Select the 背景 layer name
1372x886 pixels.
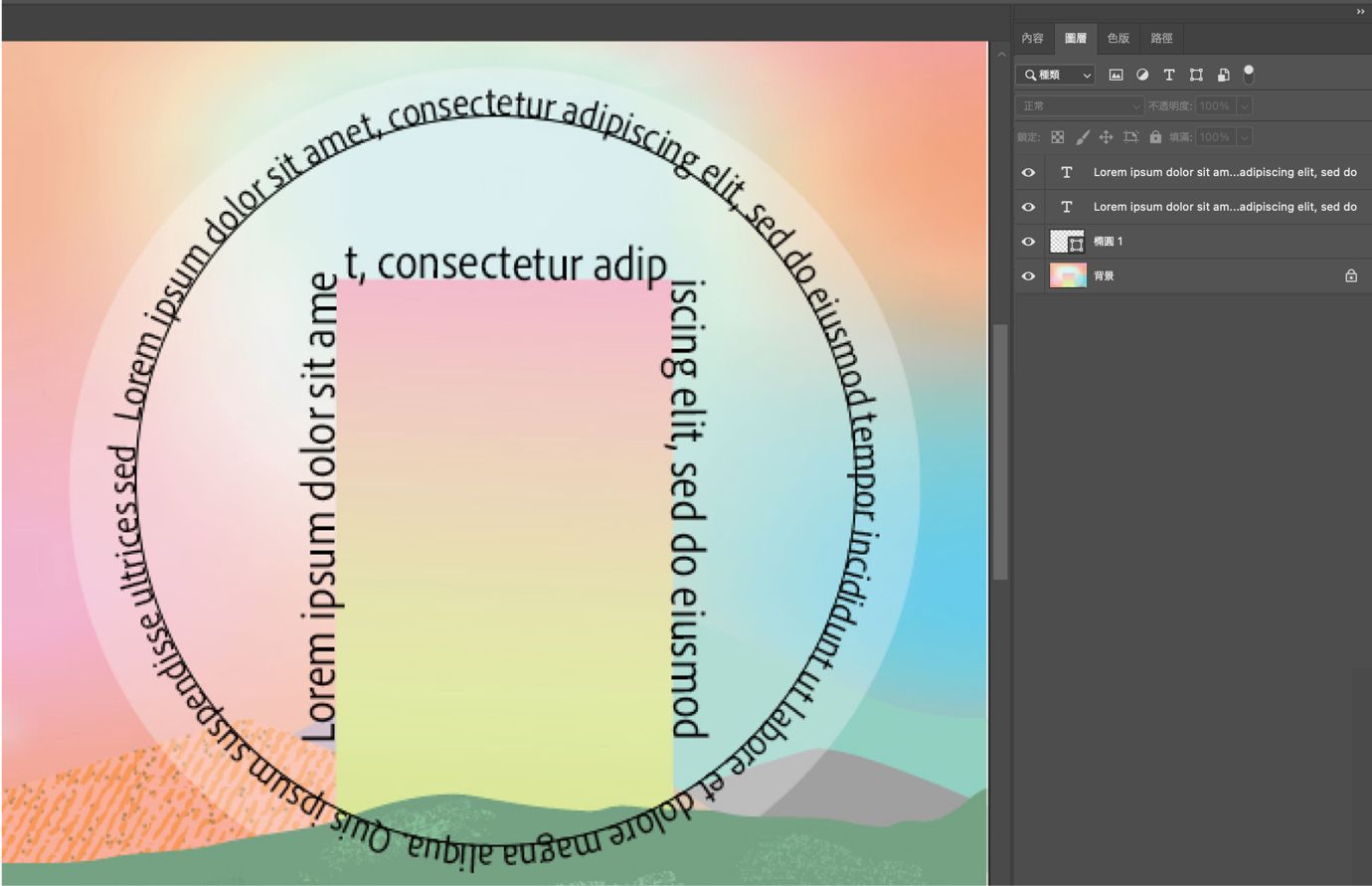pos(1104,276)
